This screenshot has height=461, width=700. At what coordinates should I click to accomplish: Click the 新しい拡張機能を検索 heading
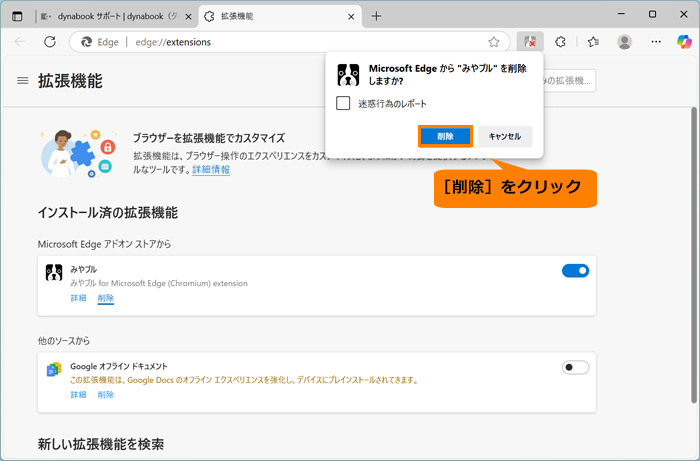click(101, 444)
